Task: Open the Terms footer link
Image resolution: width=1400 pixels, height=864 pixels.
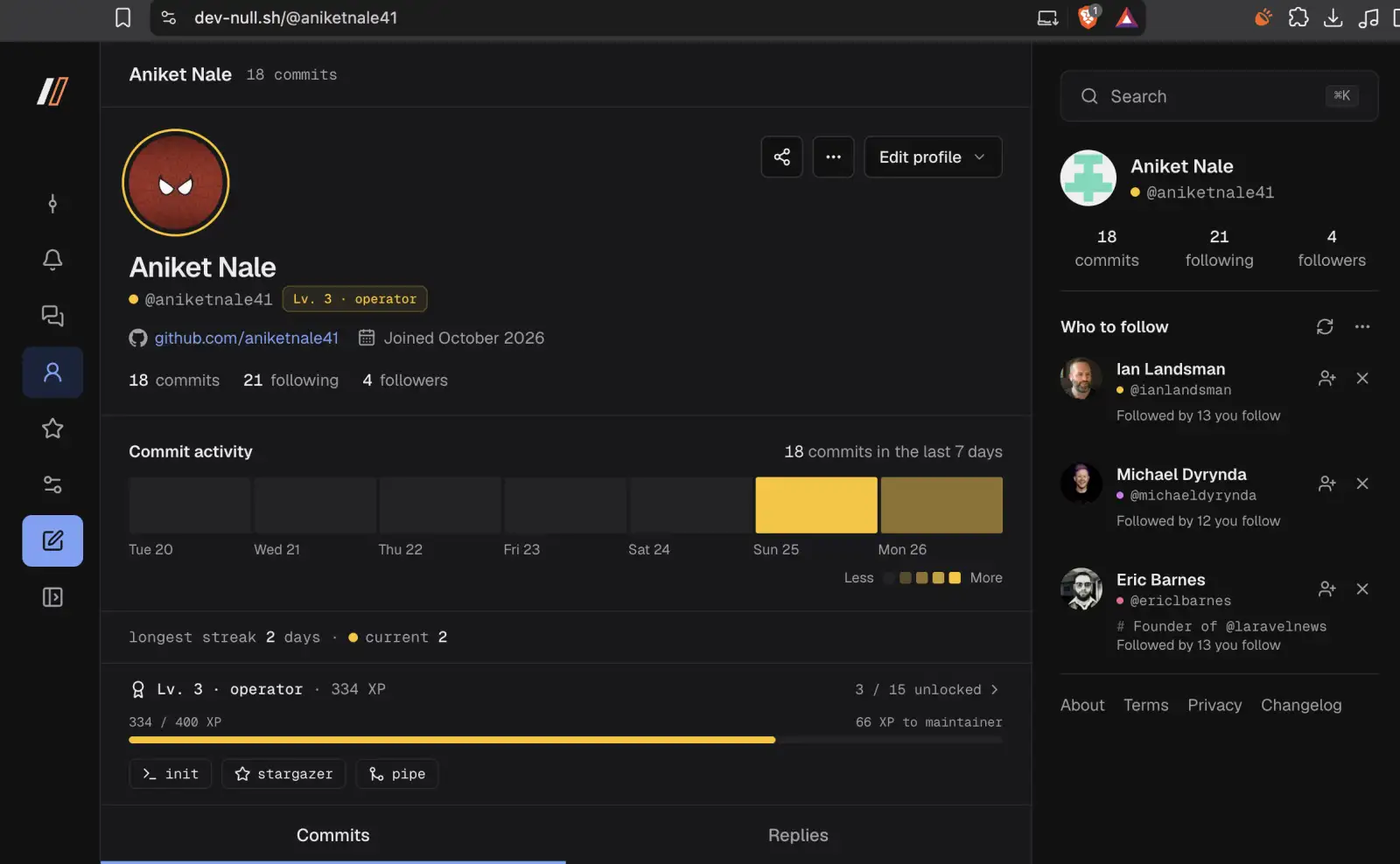Action: click(1145, 705)
